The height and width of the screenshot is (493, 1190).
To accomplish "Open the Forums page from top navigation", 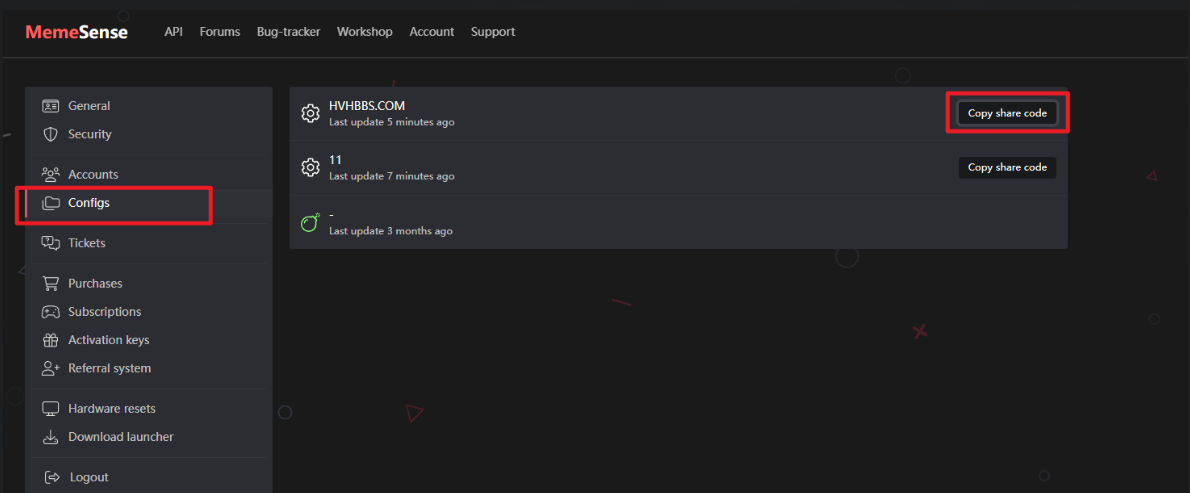I will (x=220, y=32).
